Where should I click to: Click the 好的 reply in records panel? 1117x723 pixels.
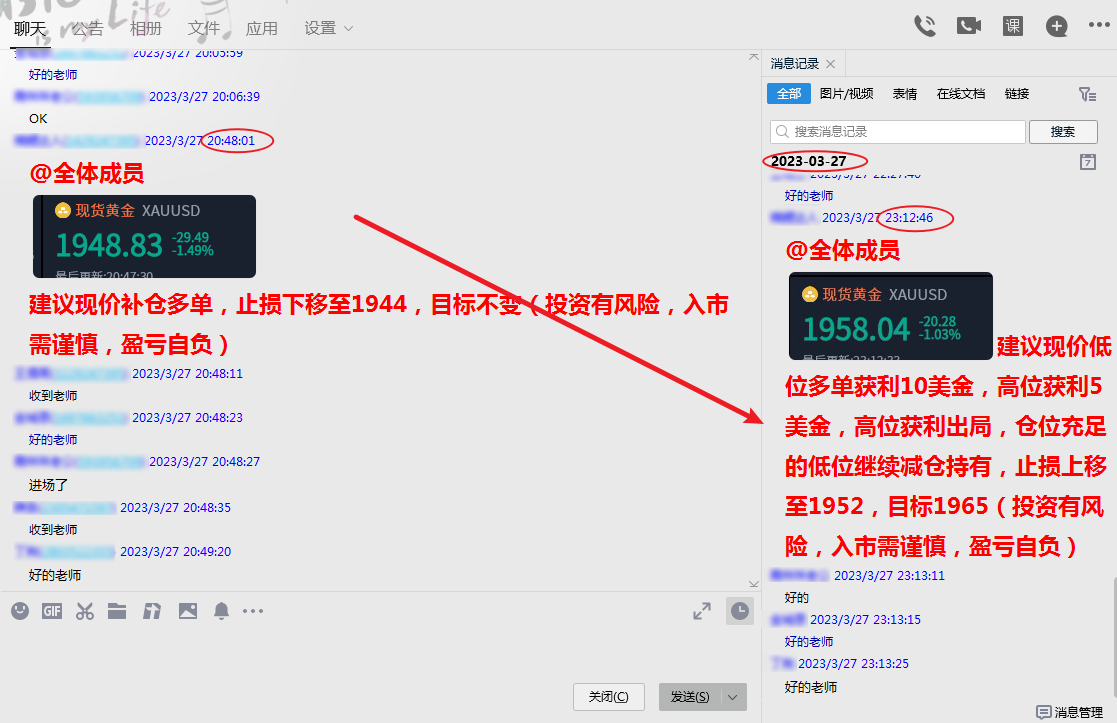coord(796,598)
